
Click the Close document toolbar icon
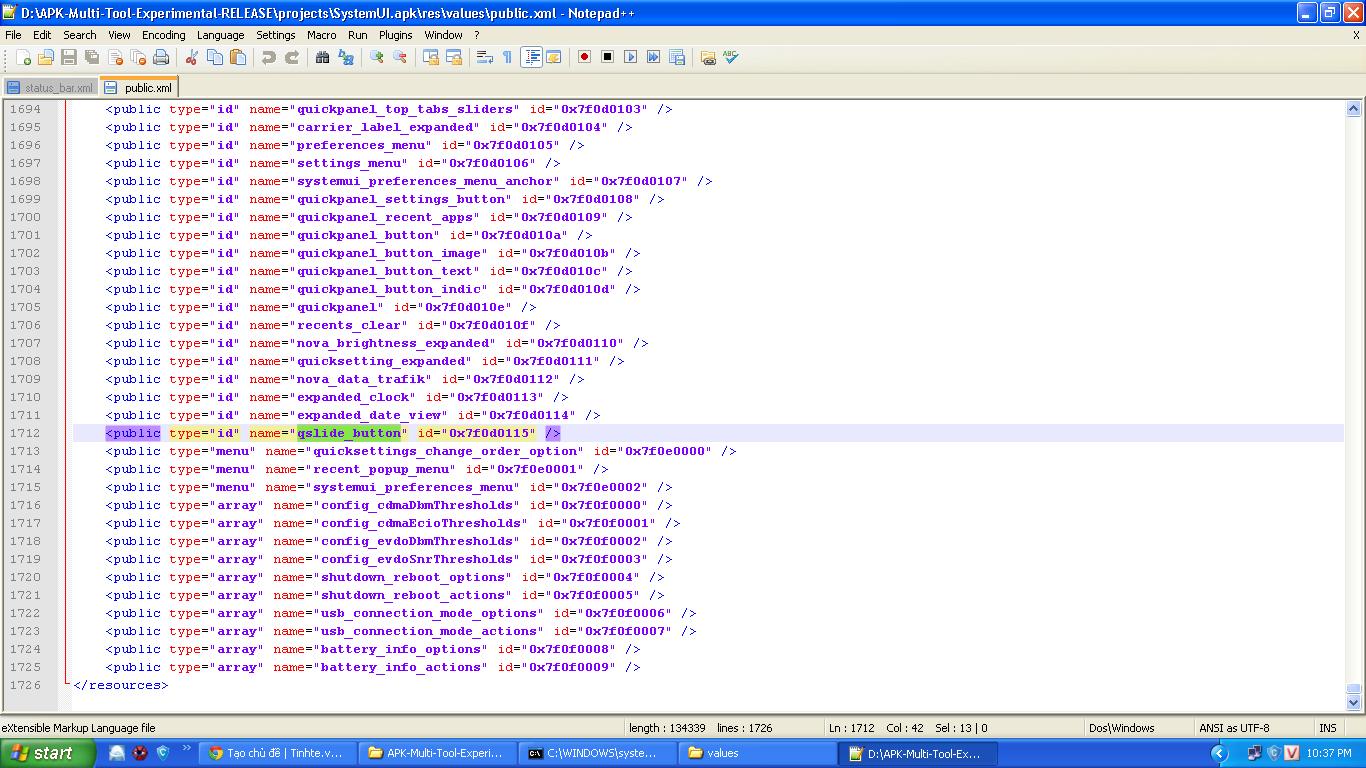pos(115,58)
